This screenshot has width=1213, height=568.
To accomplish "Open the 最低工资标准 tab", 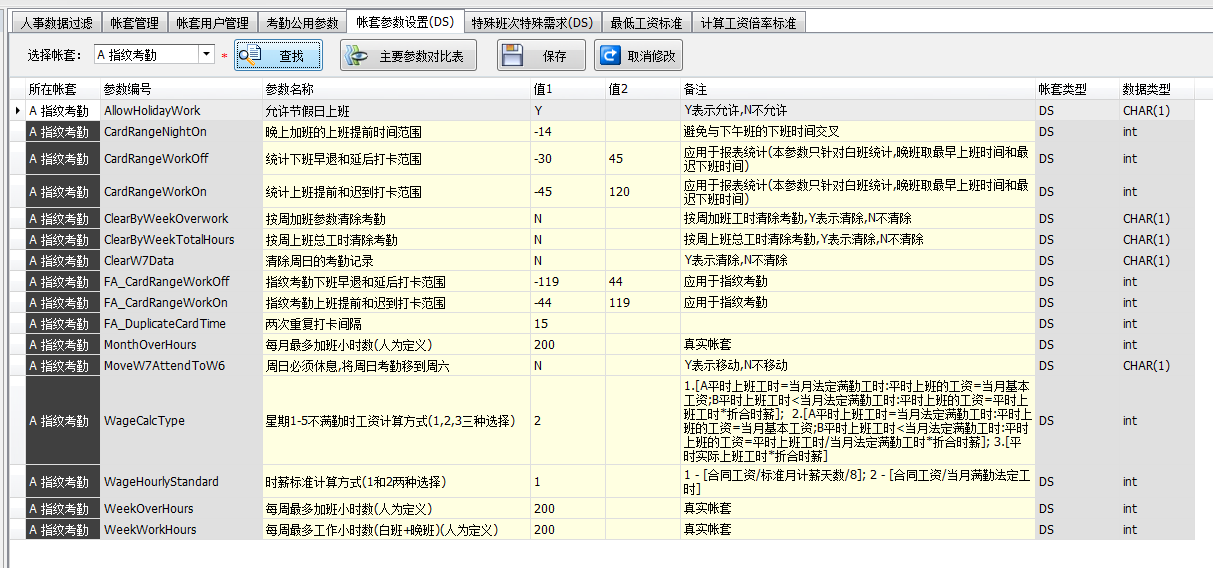I will click(x=646, y=22).
